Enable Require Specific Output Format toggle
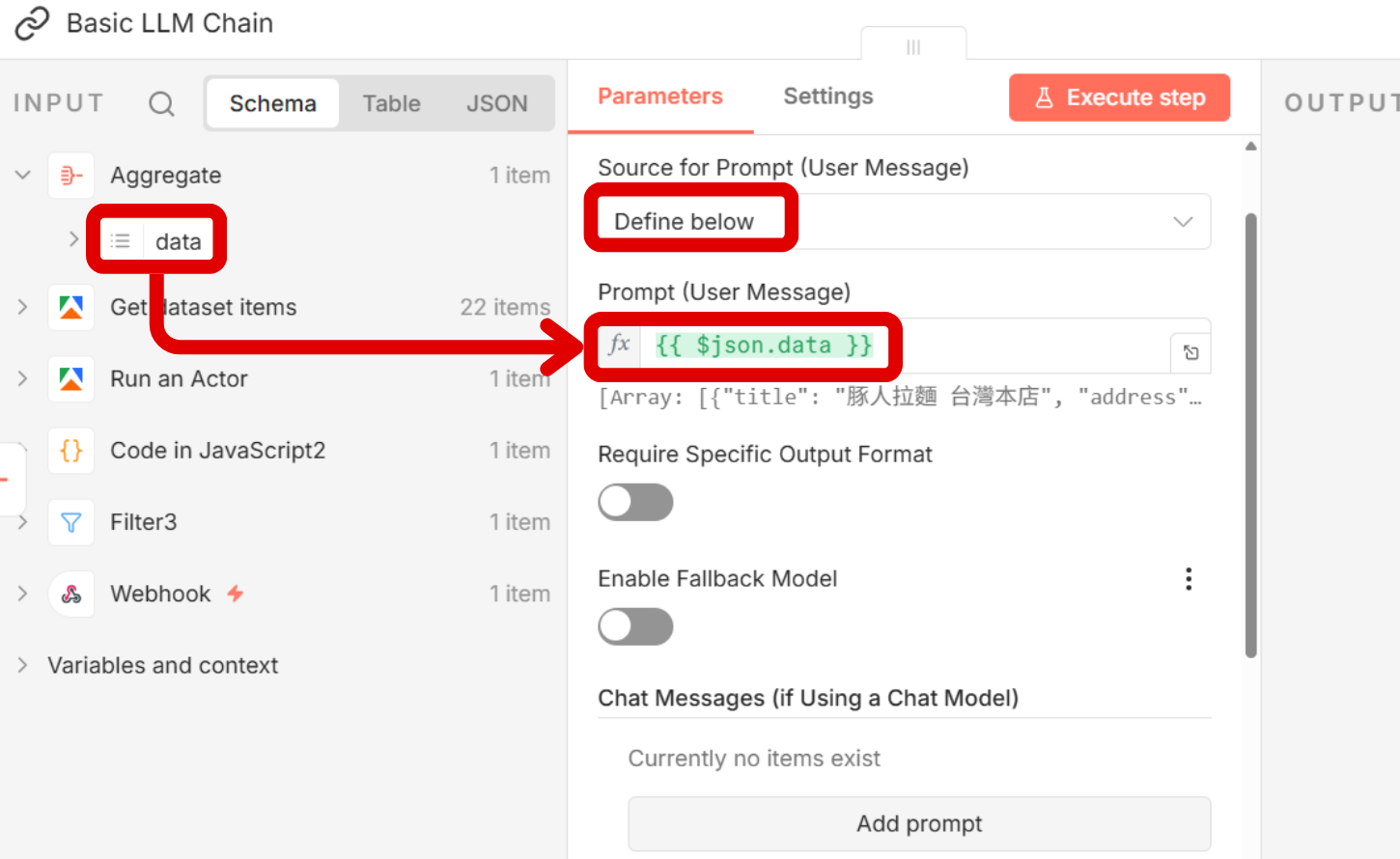 635,503
